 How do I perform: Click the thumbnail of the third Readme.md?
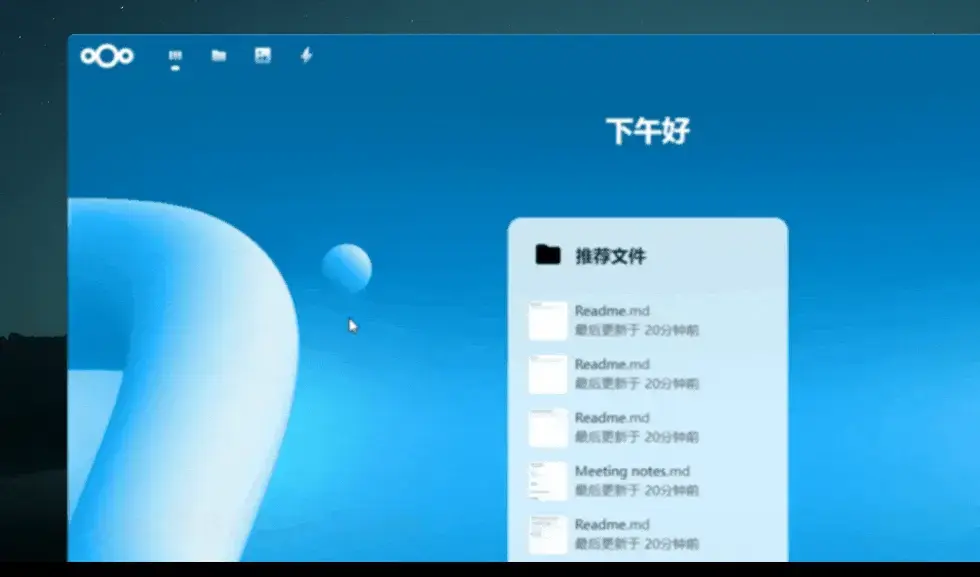[x=548, y=428]
